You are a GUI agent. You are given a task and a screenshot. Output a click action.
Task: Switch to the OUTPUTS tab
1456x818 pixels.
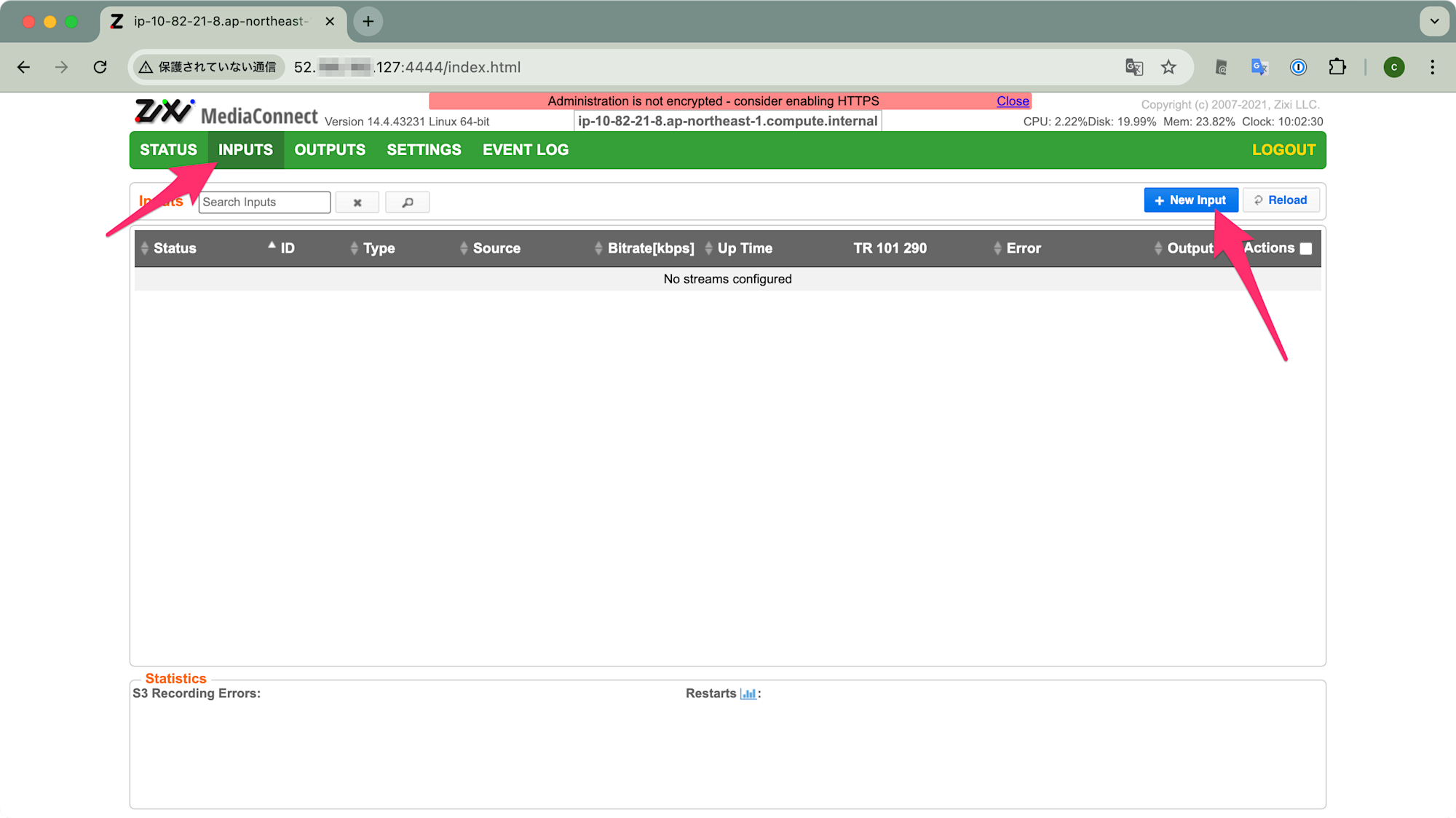point(330,150)
